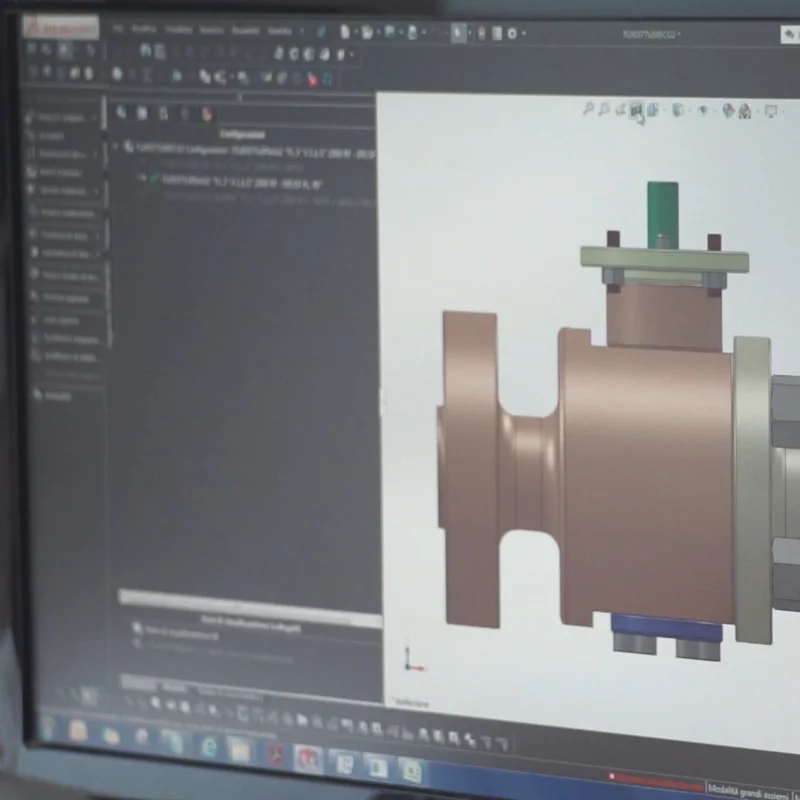The image size is (800, 800).
Task: Expand the View Settings dropdown arrow
Action: [782, 111]
